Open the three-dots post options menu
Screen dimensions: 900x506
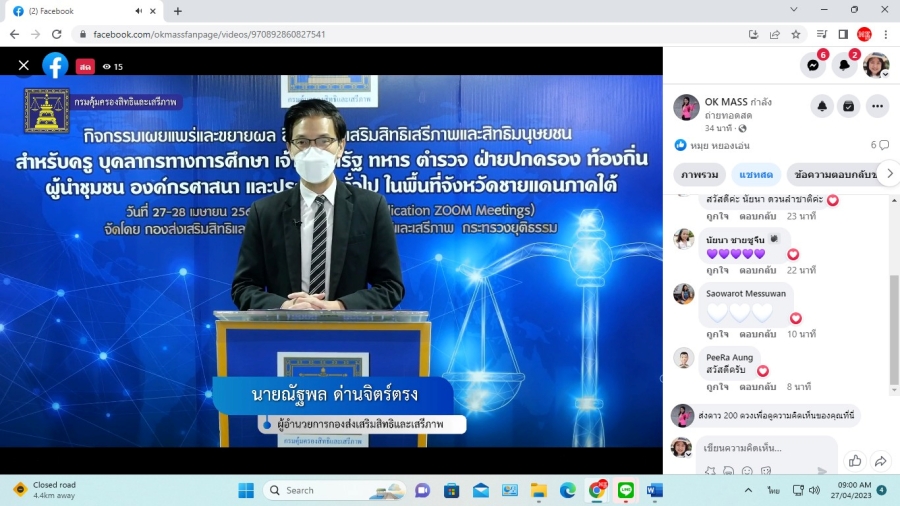click(x=877, y=106)
